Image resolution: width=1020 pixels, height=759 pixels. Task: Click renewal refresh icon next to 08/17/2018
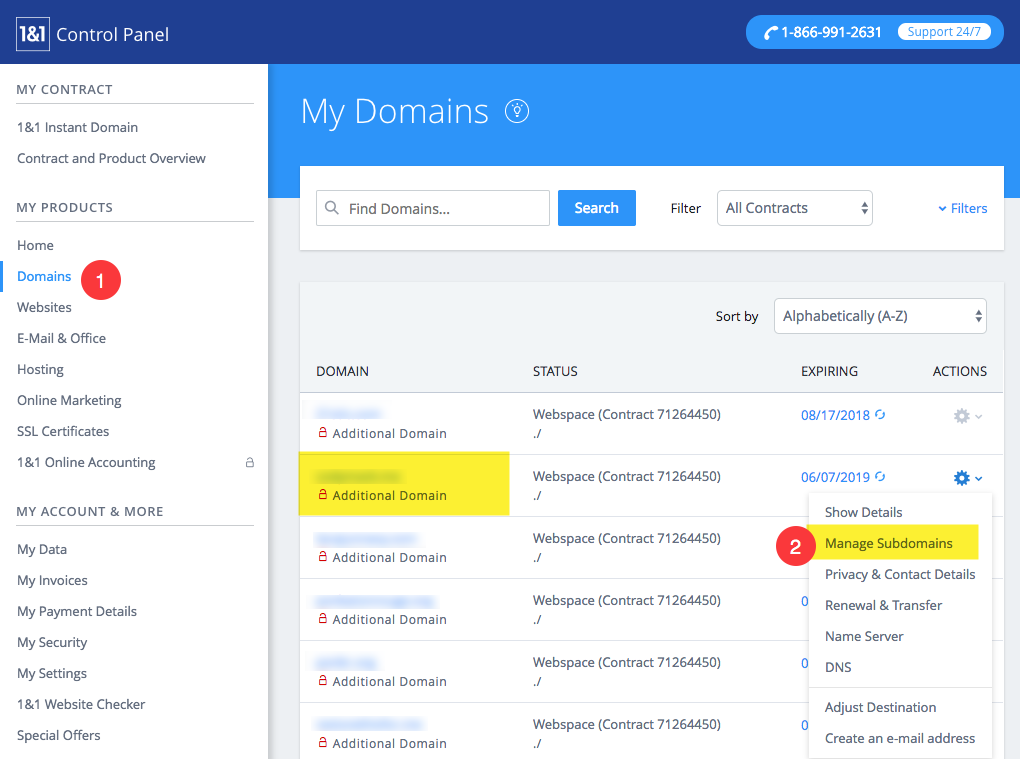(880, 414)
